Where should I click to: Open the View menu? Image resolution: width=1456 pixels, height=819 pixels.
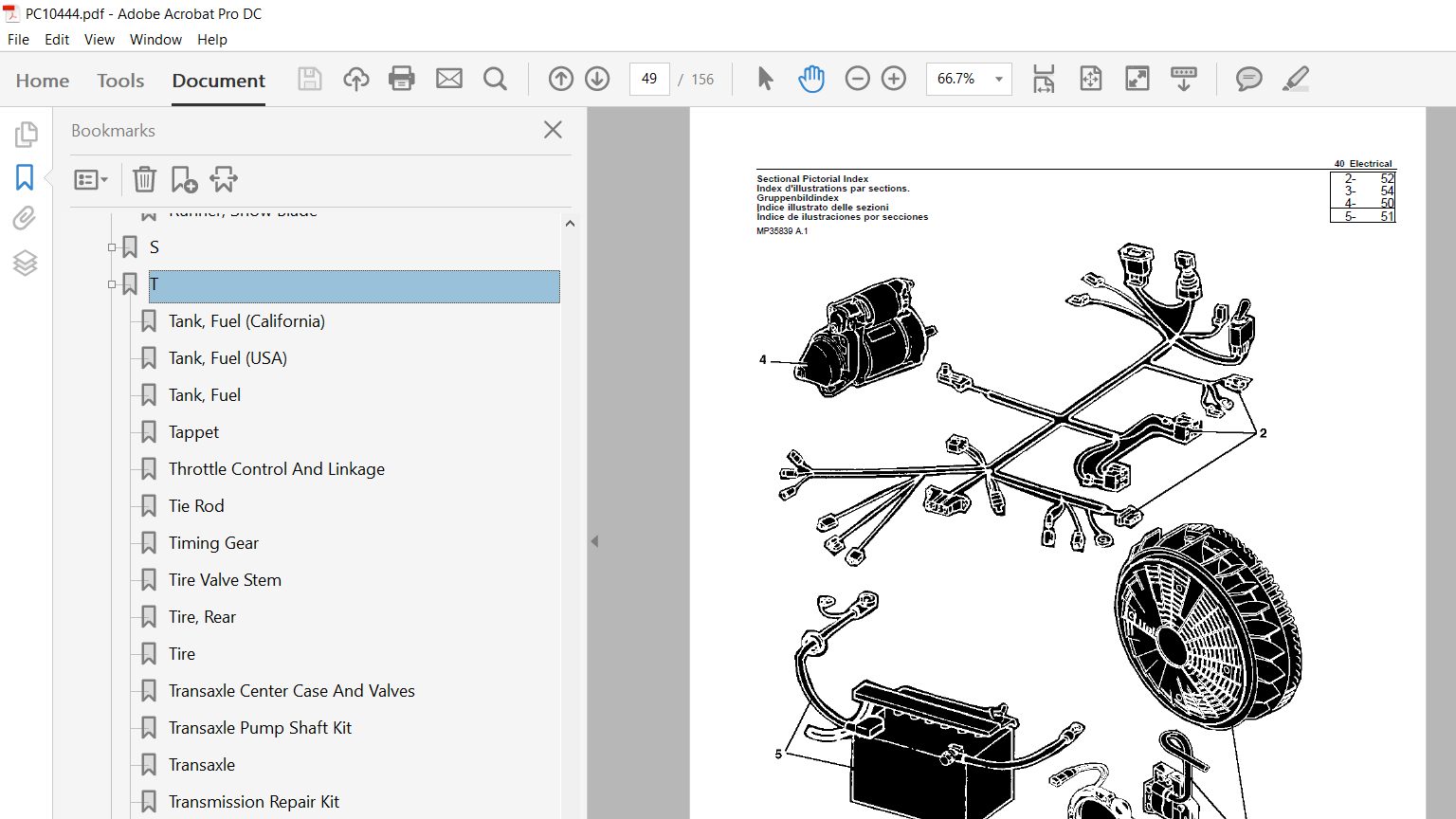click(100, 40)
